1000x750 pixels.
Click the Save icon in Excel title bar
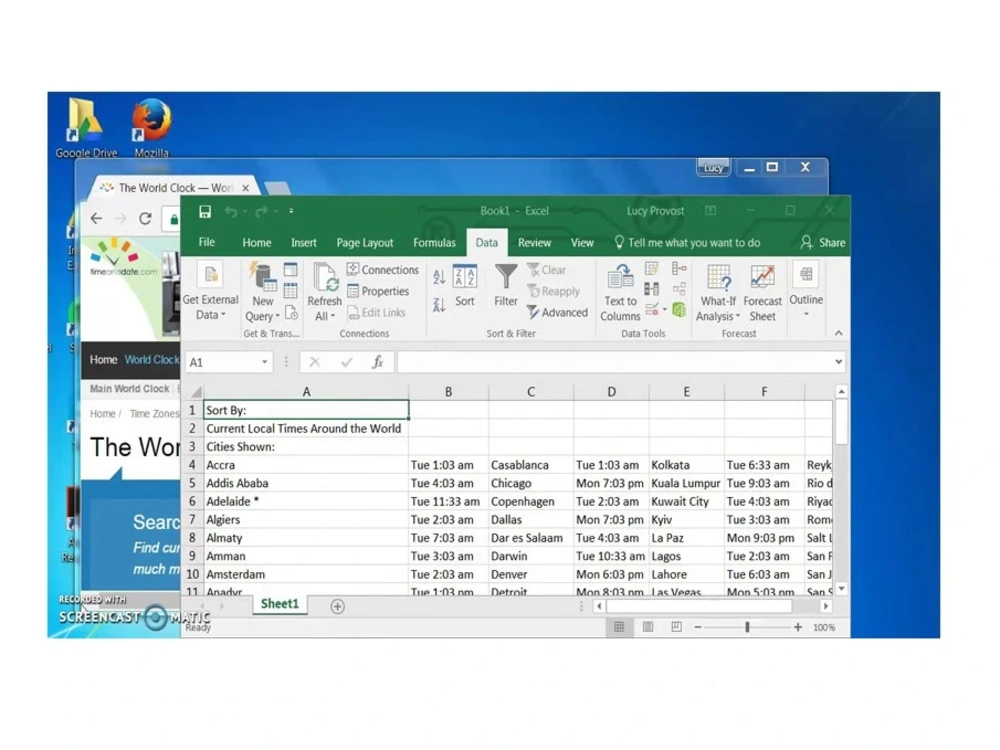click(205, 212)
